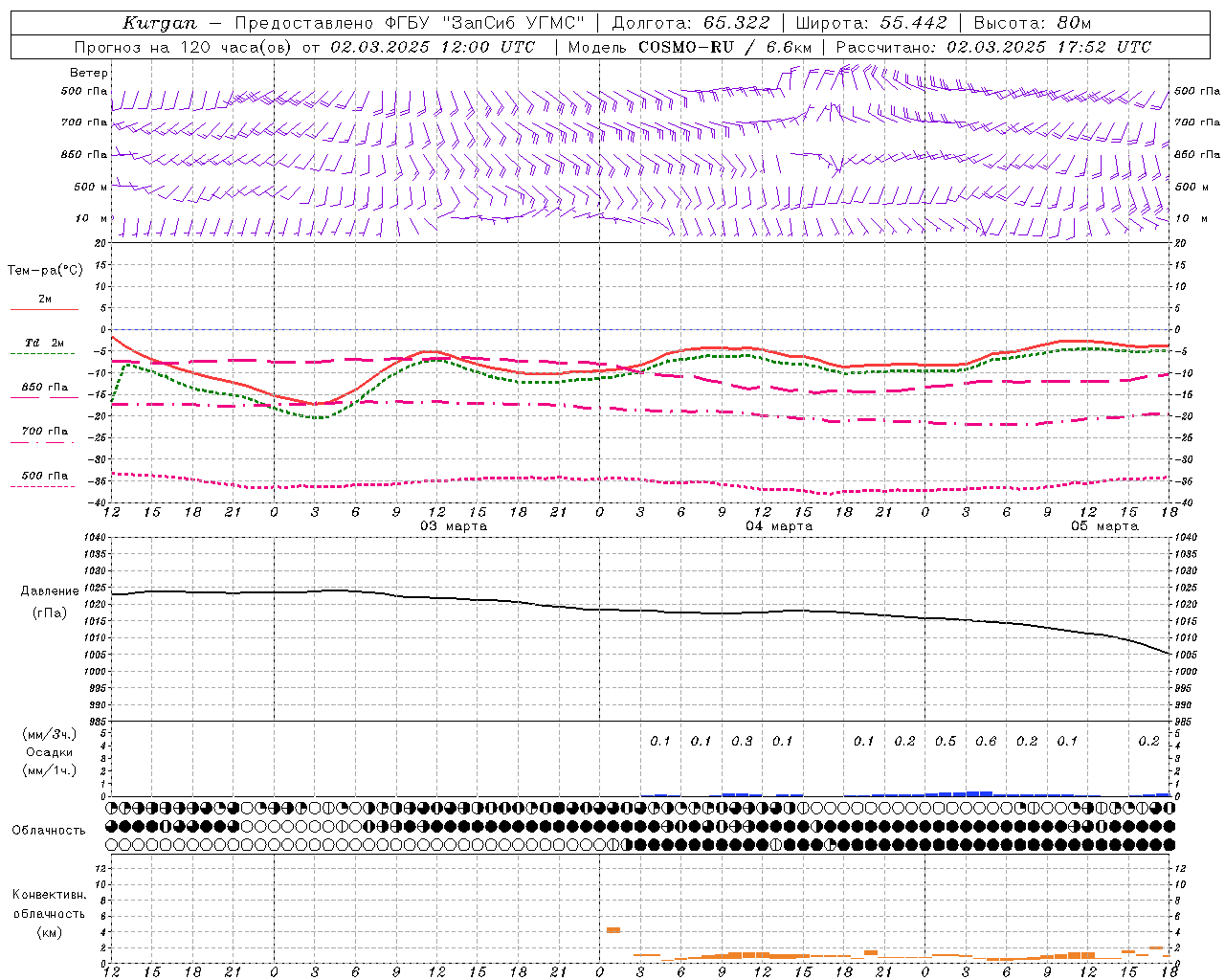1225x980 pixels.
Task: Click the (мм/3ч.) unit label
Action: (x=49, y=734)
